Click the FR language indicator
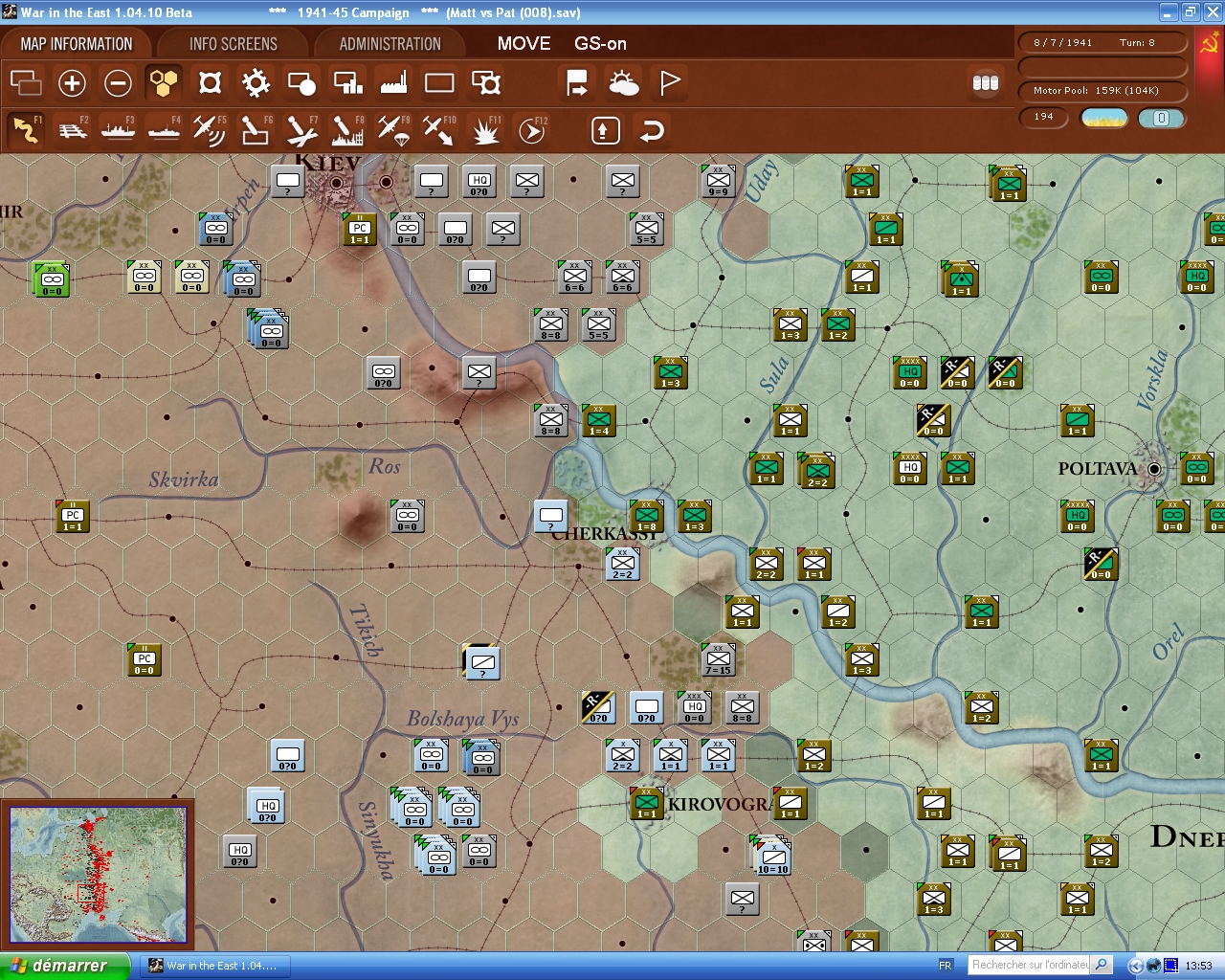The height and width of the screenshot is (980, 1225). click(946, 966)
